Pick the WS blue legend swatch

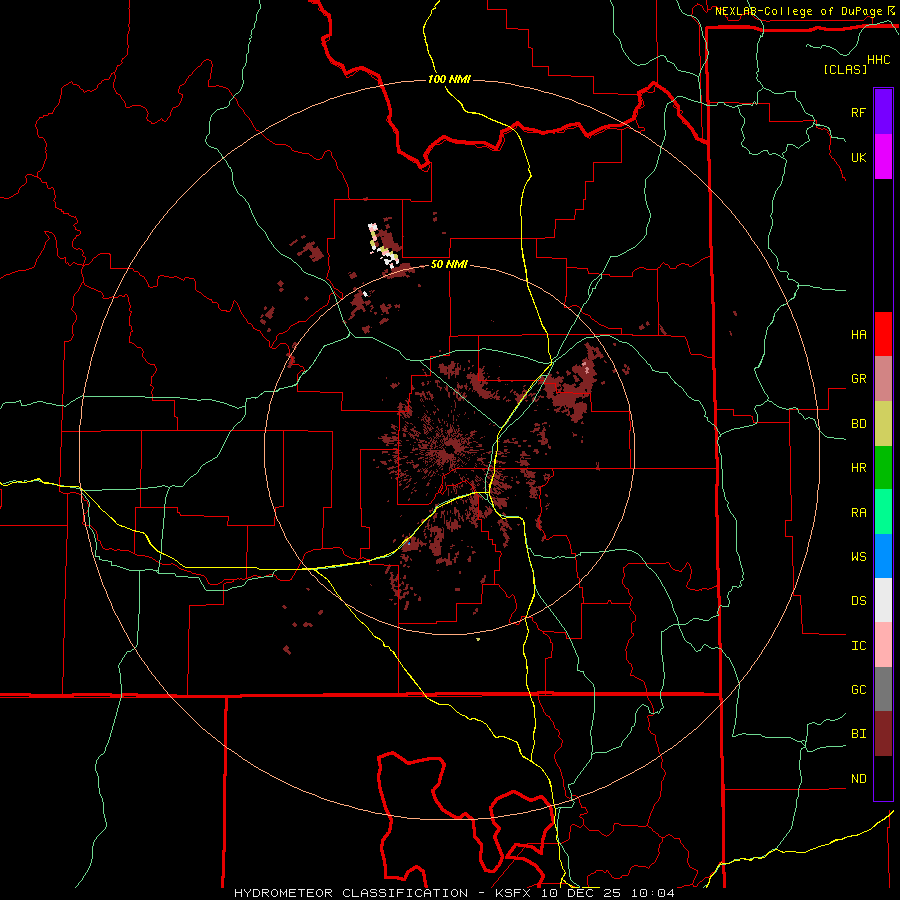[x=883, y=556]
